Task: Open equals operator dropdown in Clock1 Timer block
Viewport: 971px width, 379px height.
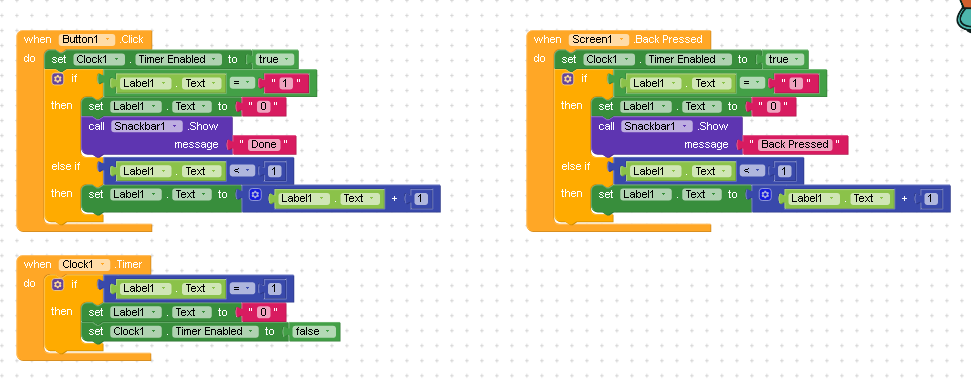Action: [242, 288]
